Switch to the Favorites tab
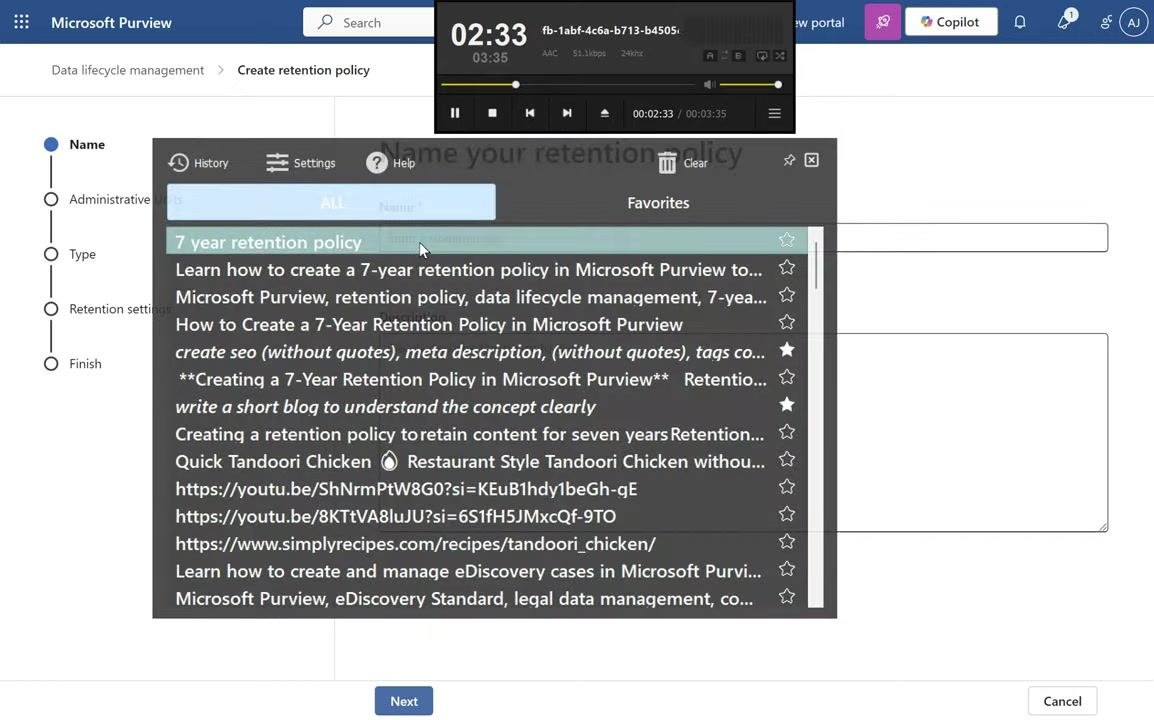The image size is (1154, 720). click(658, 202)
